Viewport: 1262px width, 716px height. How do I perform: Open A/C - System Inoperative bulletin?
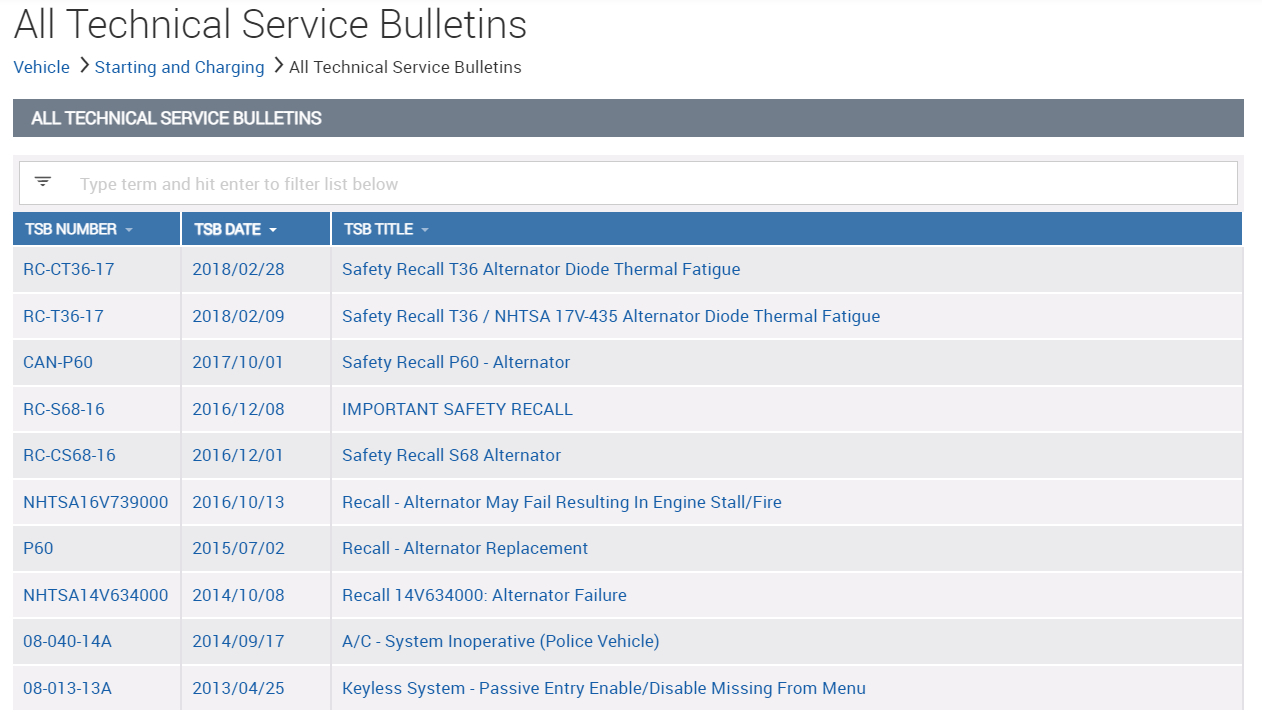pyautogui.click(x=500, y=641)
